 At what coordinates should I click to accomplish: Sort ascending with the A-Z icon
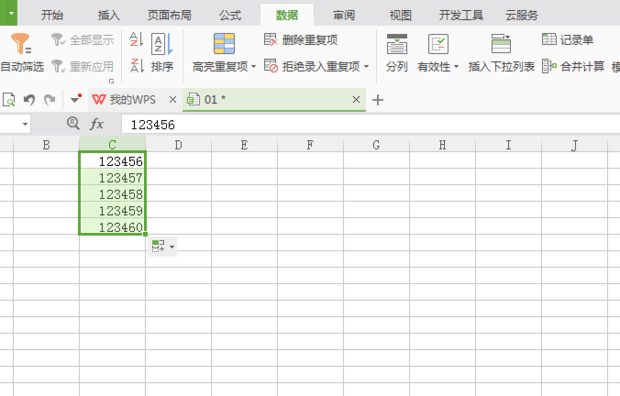[x=136, y=40]
